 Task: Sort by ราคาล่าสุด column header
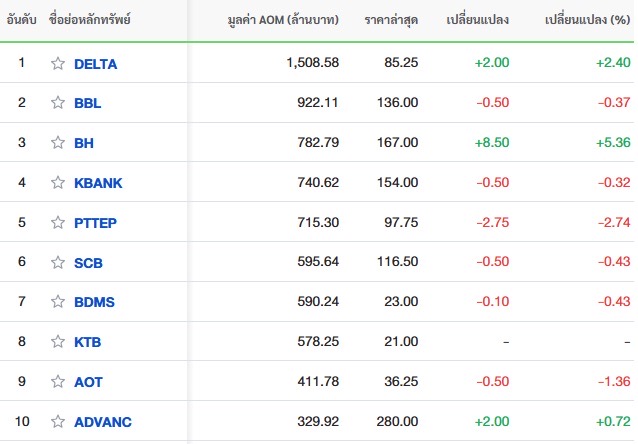(x=391, y=20)
